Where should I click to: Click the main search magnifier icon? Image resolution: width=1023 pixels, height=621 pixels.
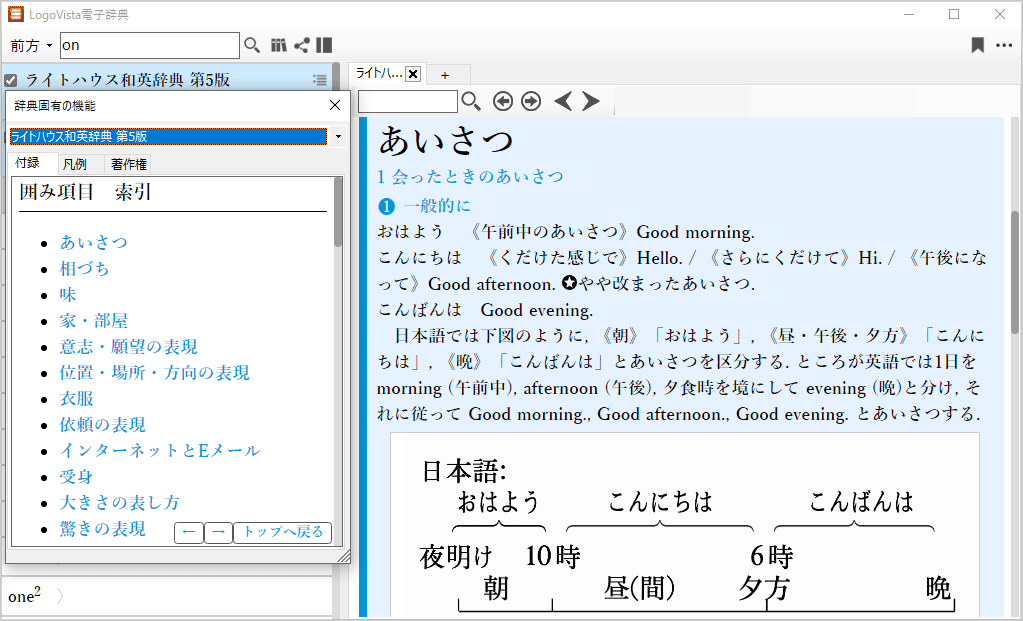click(252, 45)
